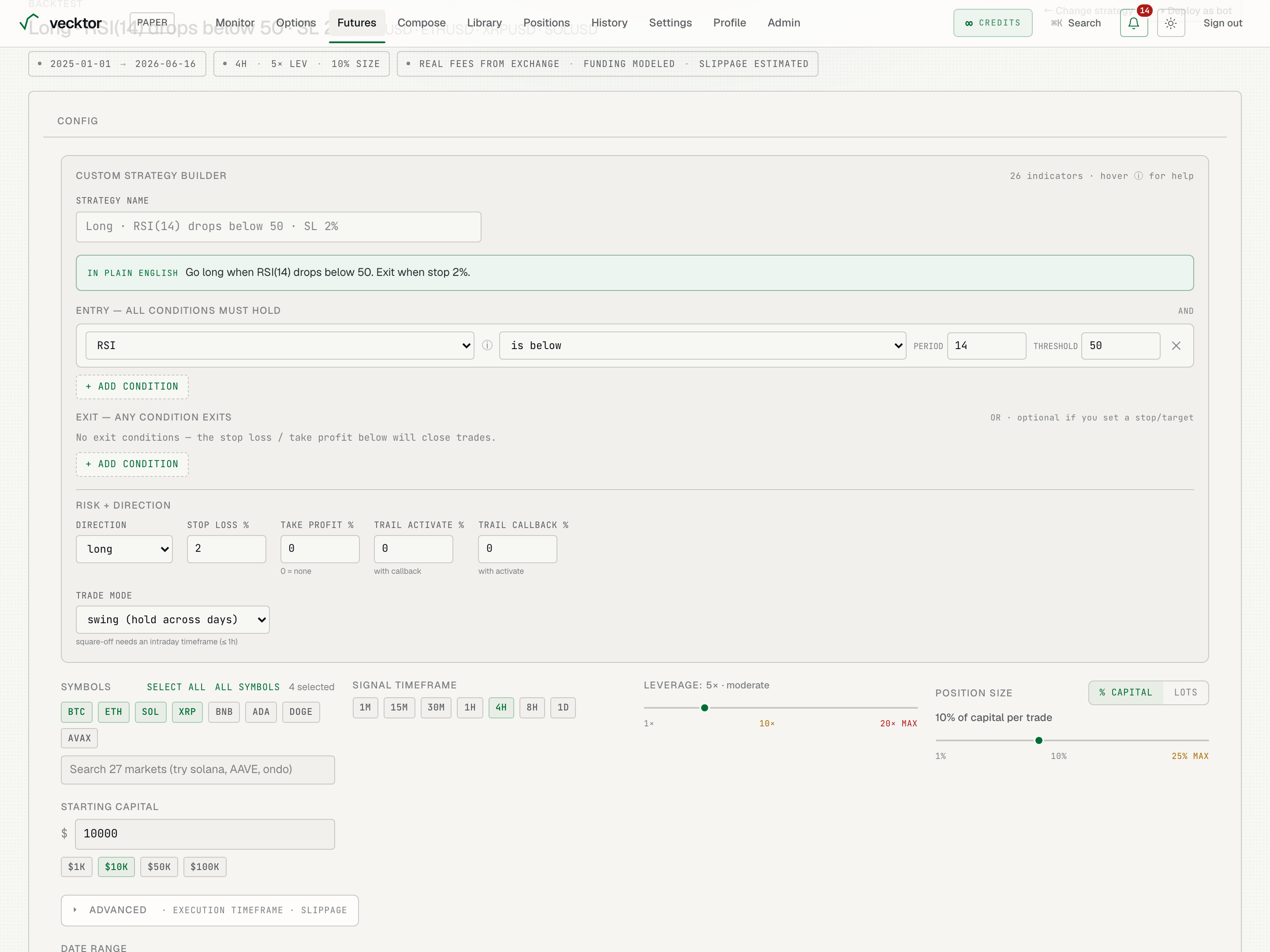Go to the Compose tab
Image resolution: width=1270 pixels, height=952 pixels.
coord(422,23)
